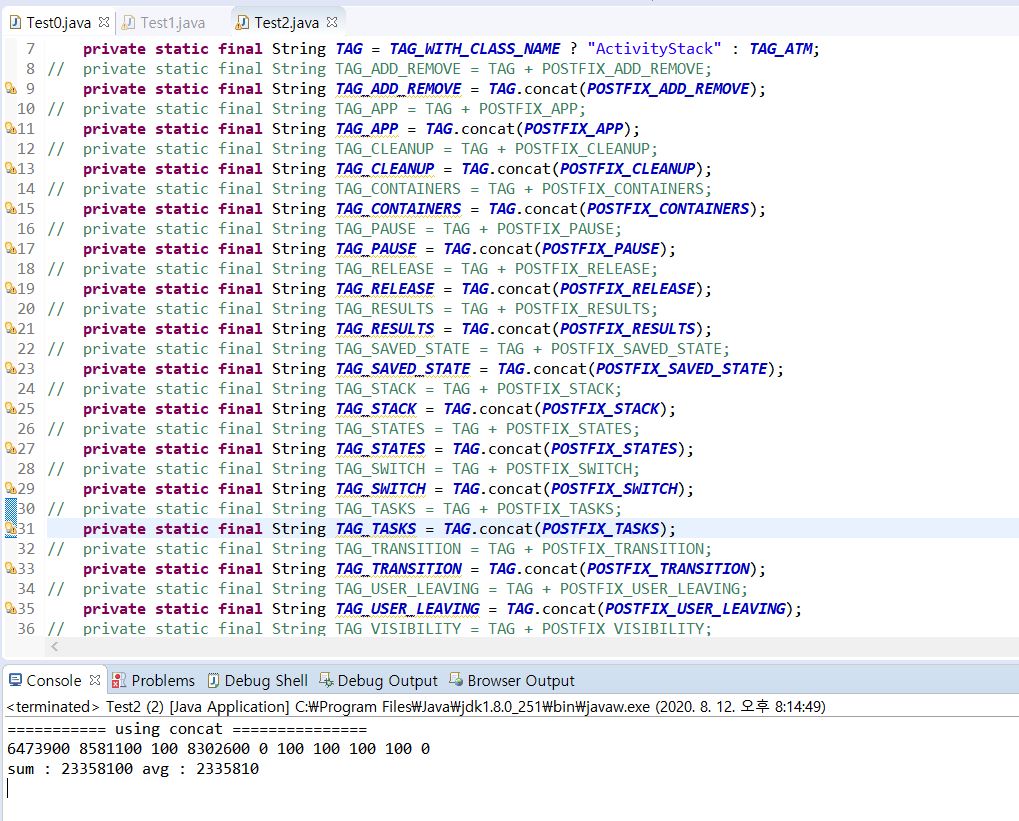
Task: Click the warning marker on line 19
Action: pos(10,288)
